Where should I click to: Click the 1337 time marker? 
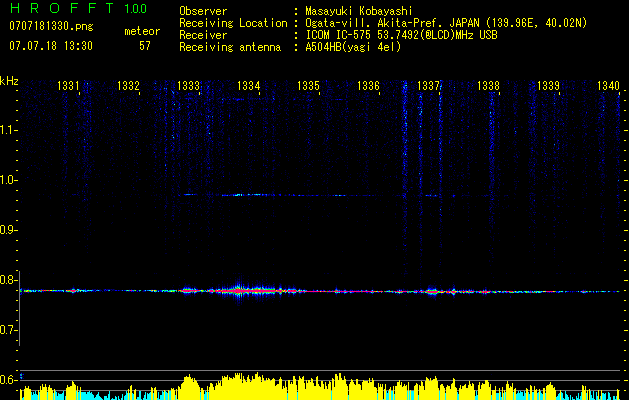pos(428,85)
